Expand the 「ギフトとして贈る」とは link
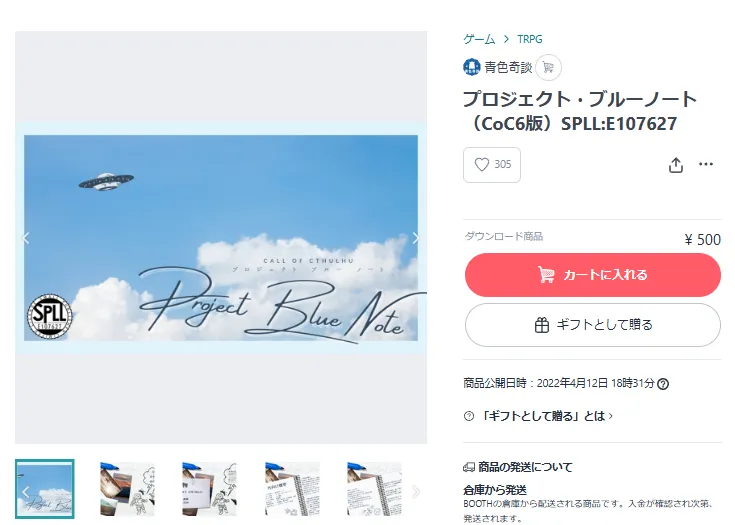The image size is (735, 525). pos(547,416)
